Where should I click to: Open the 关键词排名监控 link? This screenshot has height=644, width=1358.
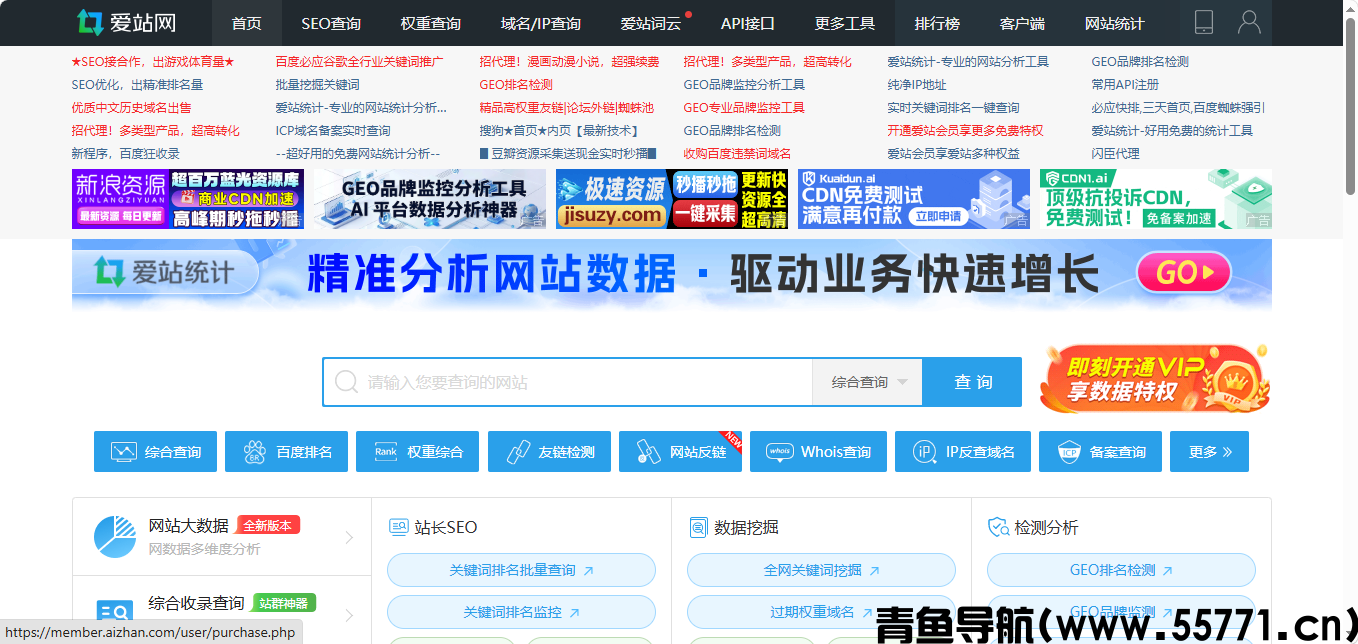[521, 612]
